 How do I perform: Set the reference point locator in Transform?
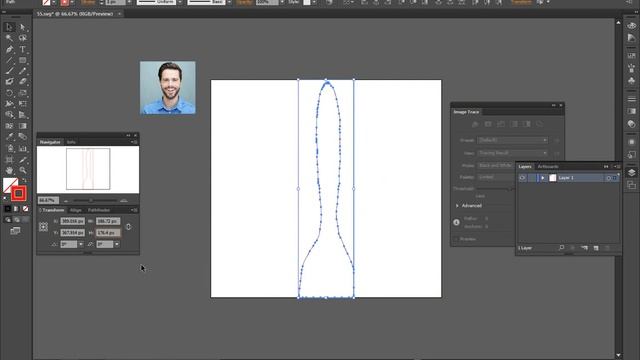[43, 227]
